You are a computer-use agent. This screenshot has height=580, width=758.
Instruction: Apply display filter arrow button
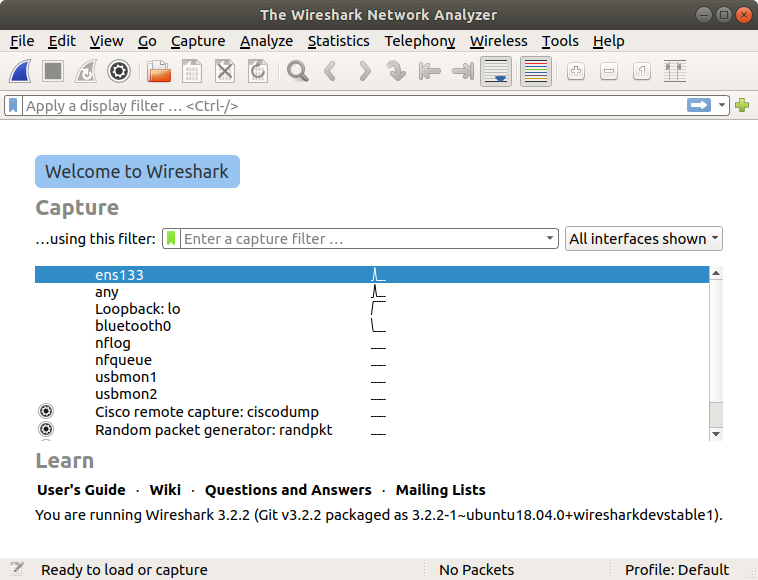[699, 105]
